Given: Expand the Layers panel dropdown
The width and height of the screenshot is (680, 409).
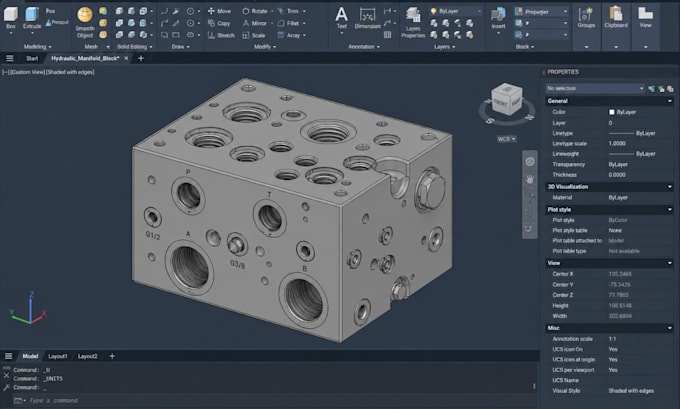Looking at the screenshot, I should click(445, 46).
